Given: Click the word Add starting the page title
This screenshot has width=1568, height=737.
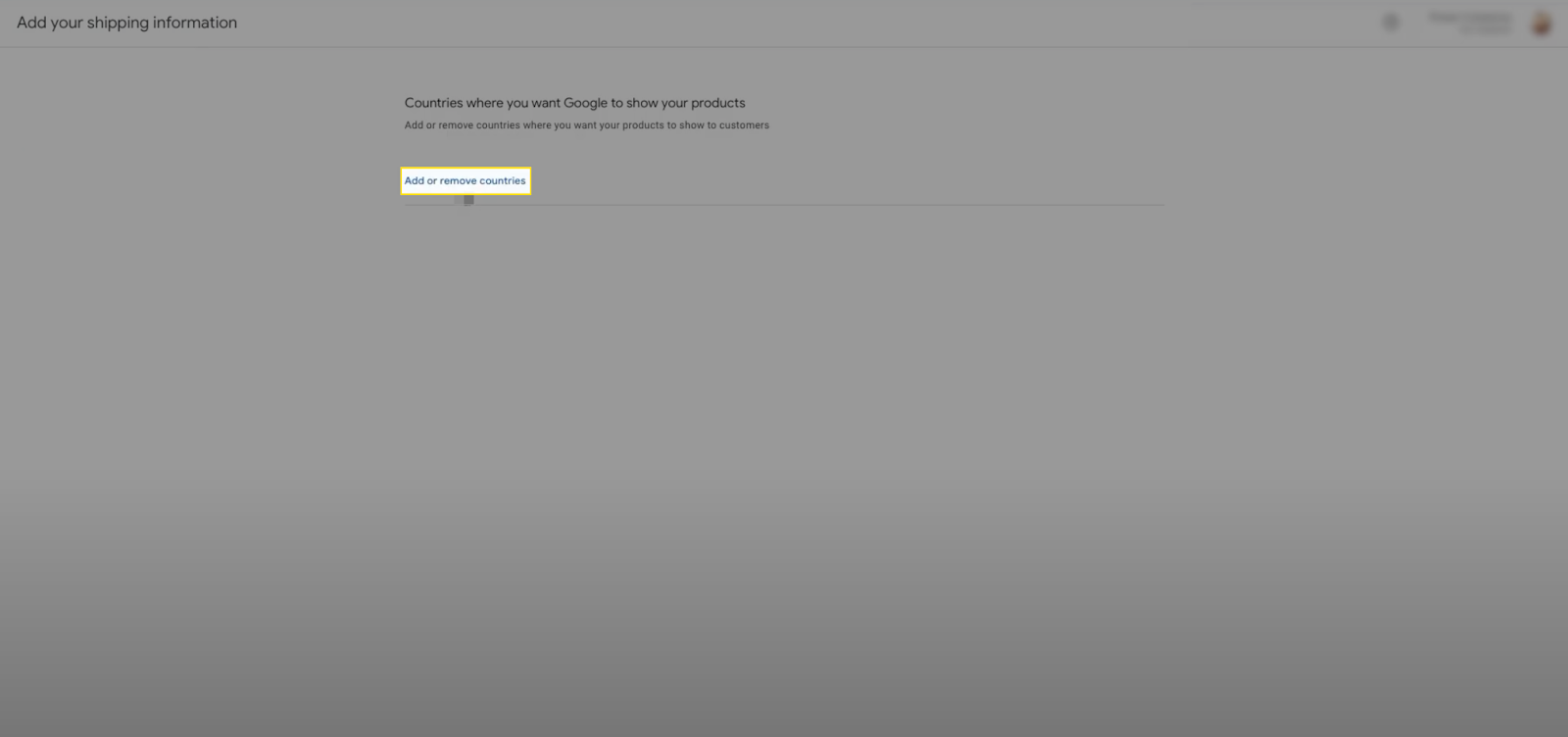Looking at the screenshot, I should point(31,23).
